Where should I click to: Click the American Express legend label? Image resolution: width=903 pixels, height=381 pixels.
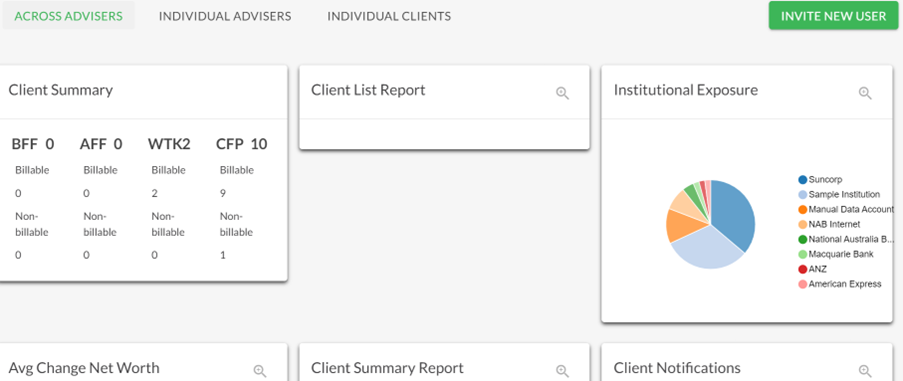pos(845,284)
